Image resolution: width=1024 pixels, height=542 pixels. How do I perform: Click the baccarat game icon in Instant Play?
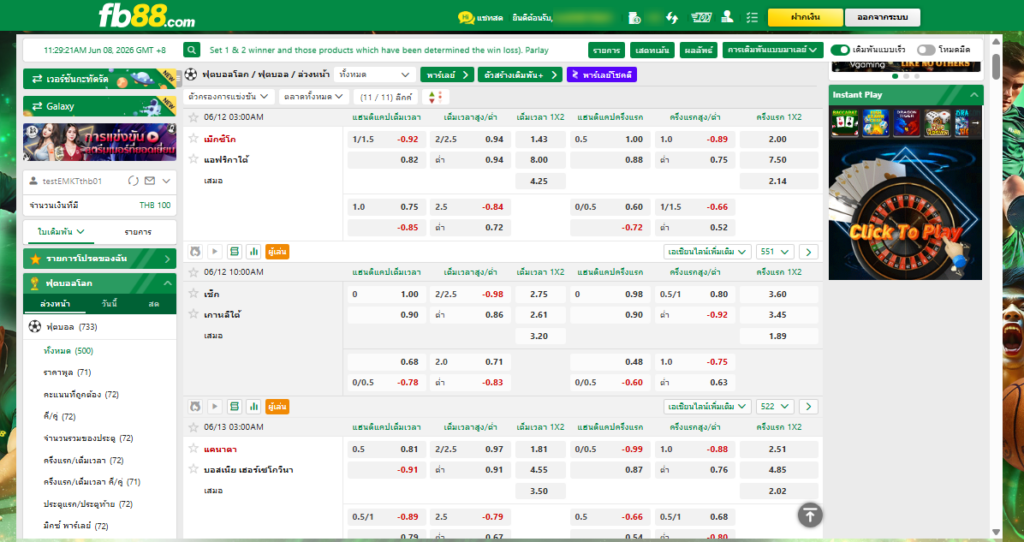[x=844, y=123]
